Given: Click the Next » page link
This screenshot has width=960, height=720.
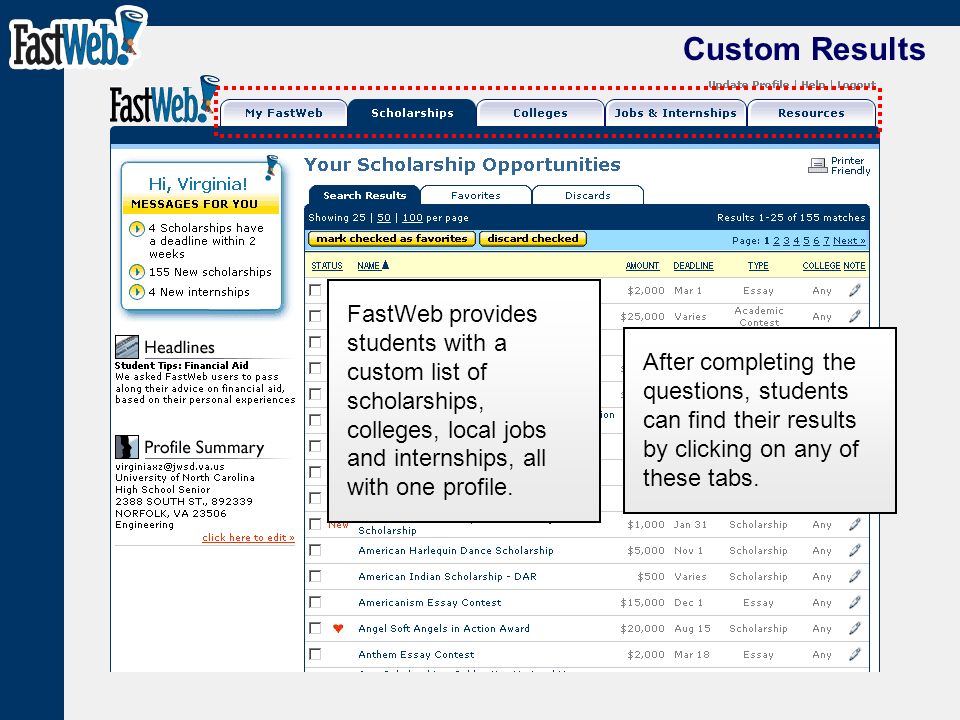Looking at the screenshot, I should click(849, 241).
